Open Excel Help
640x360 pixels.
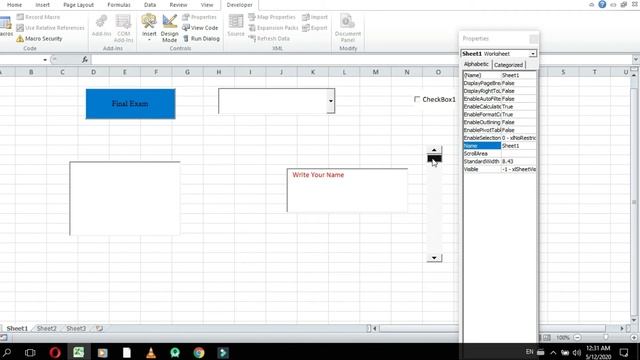(602, 4)
